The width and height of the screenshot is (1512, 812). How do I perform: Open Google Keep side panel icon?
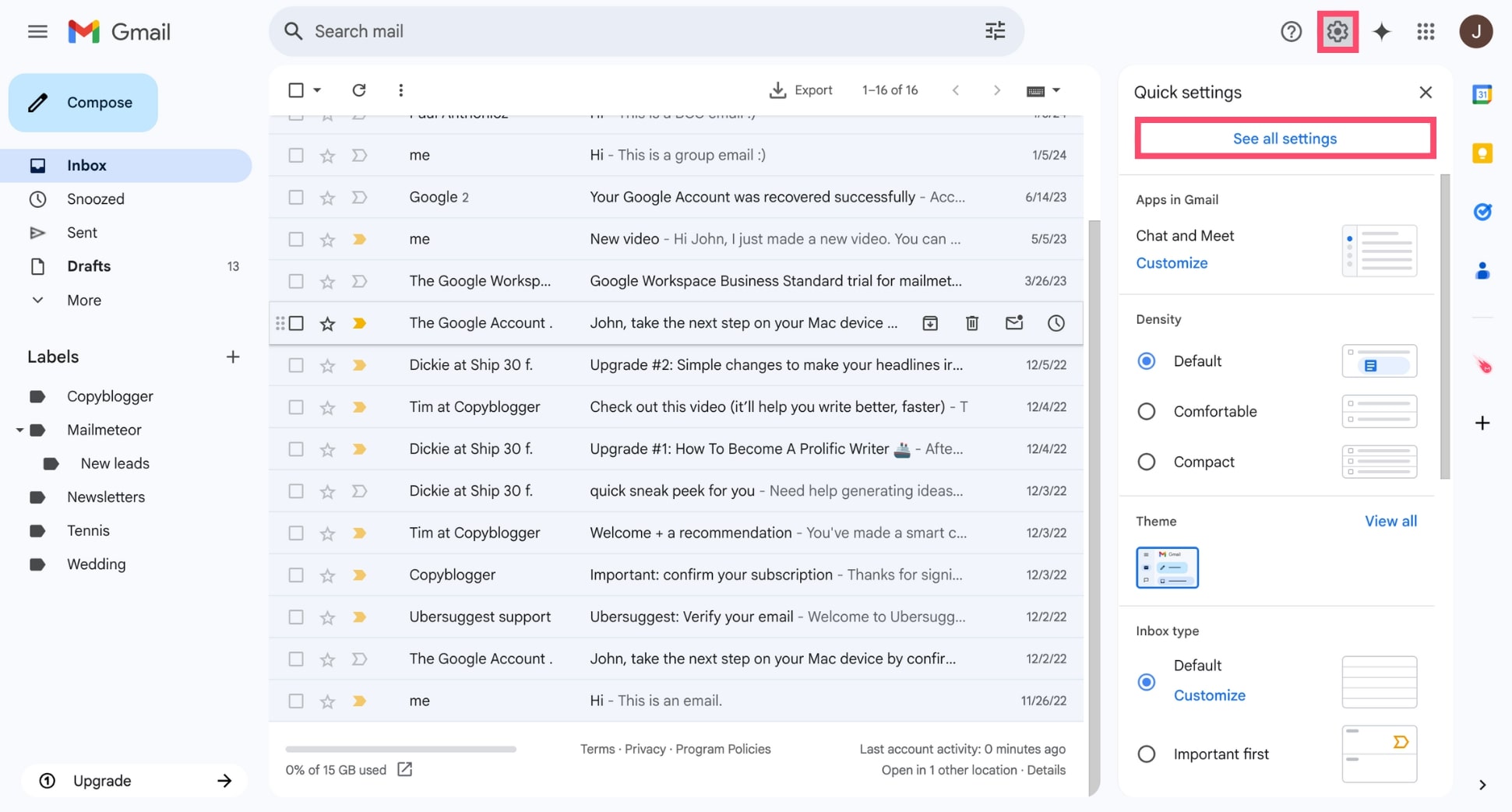[1482, 153]
